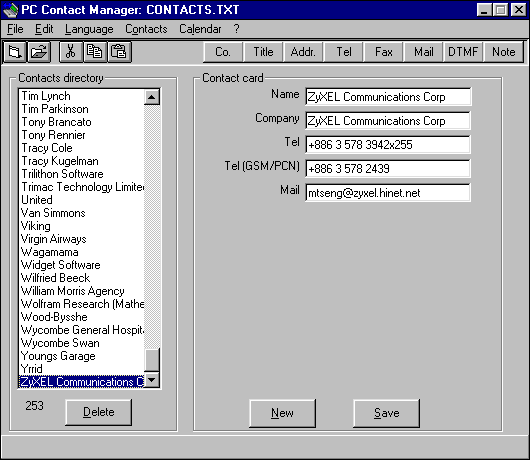Click the Cut scissors toolbar icon
This screenshot has width=530, height=460.
pyautogui.click(x=71, y=52)
